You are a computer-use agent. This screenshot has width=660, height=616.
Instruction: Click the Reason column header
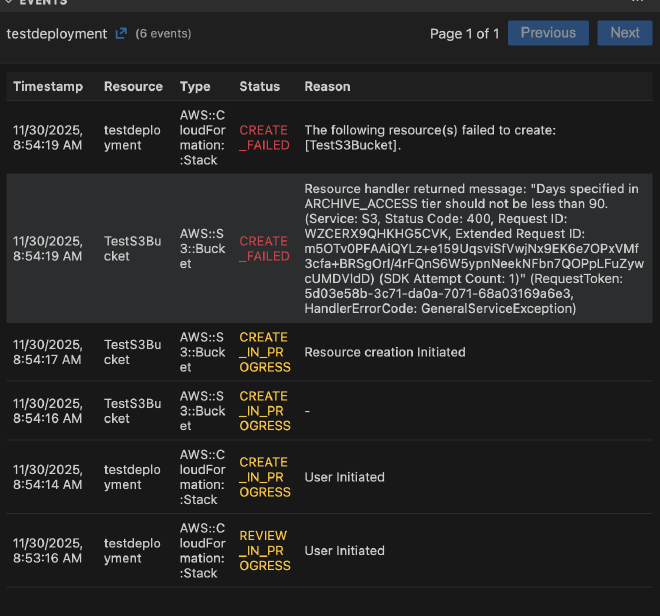tap(327, 87)
